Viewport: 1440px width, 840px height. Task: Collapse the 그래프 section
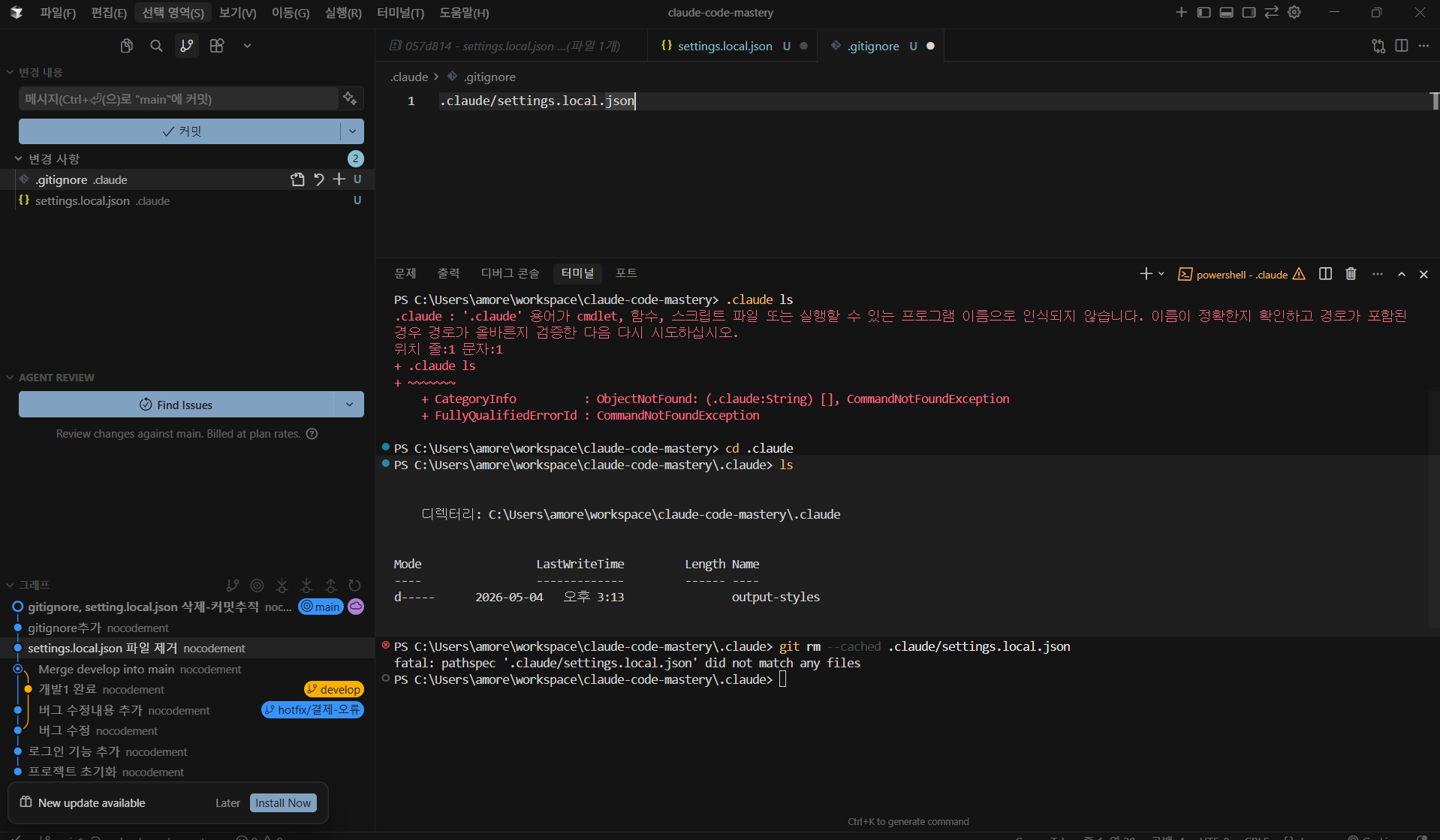pos(10,586)
